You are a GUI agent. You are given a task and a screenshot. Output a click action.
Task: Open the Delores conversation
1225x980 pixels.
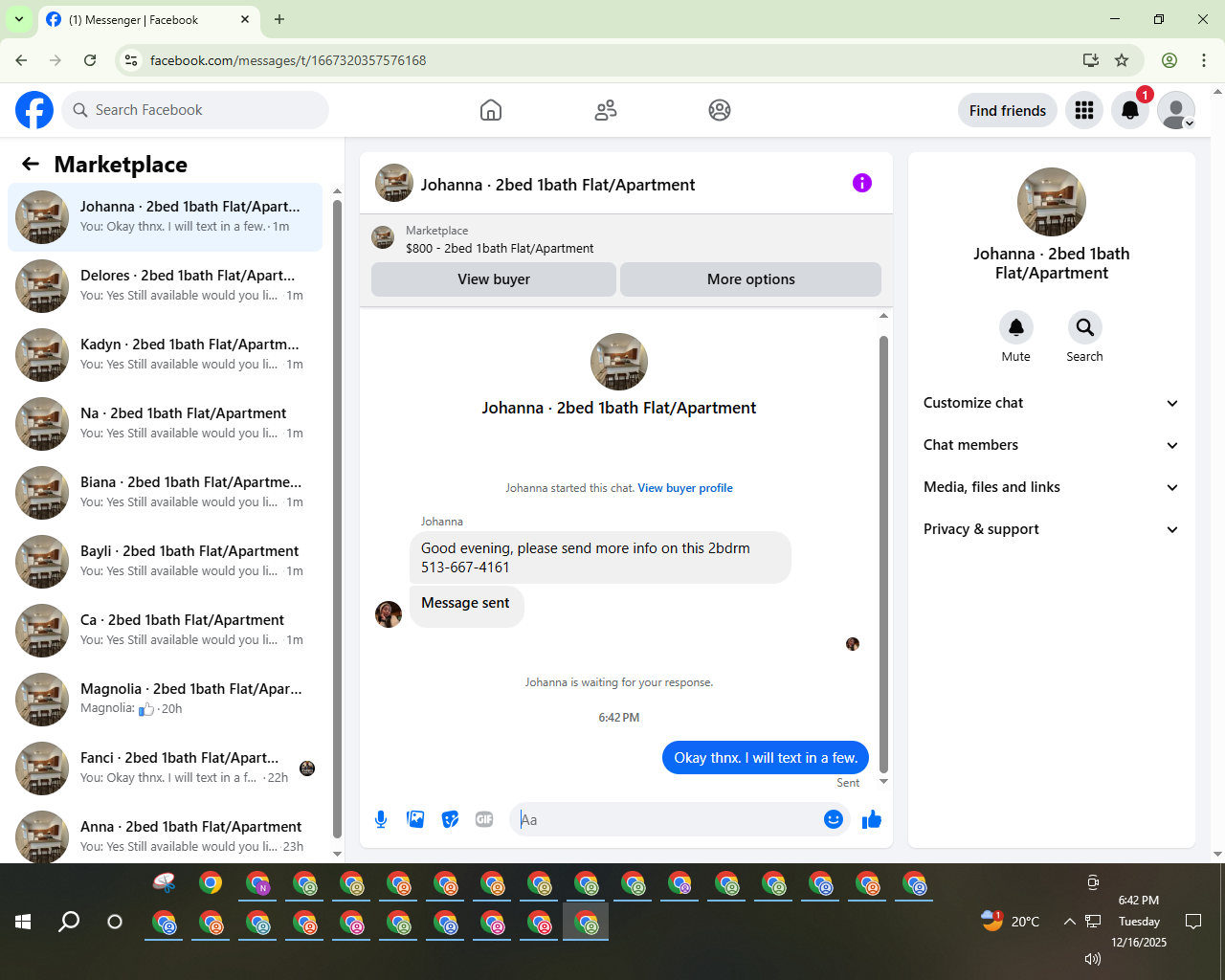(166, 286)
